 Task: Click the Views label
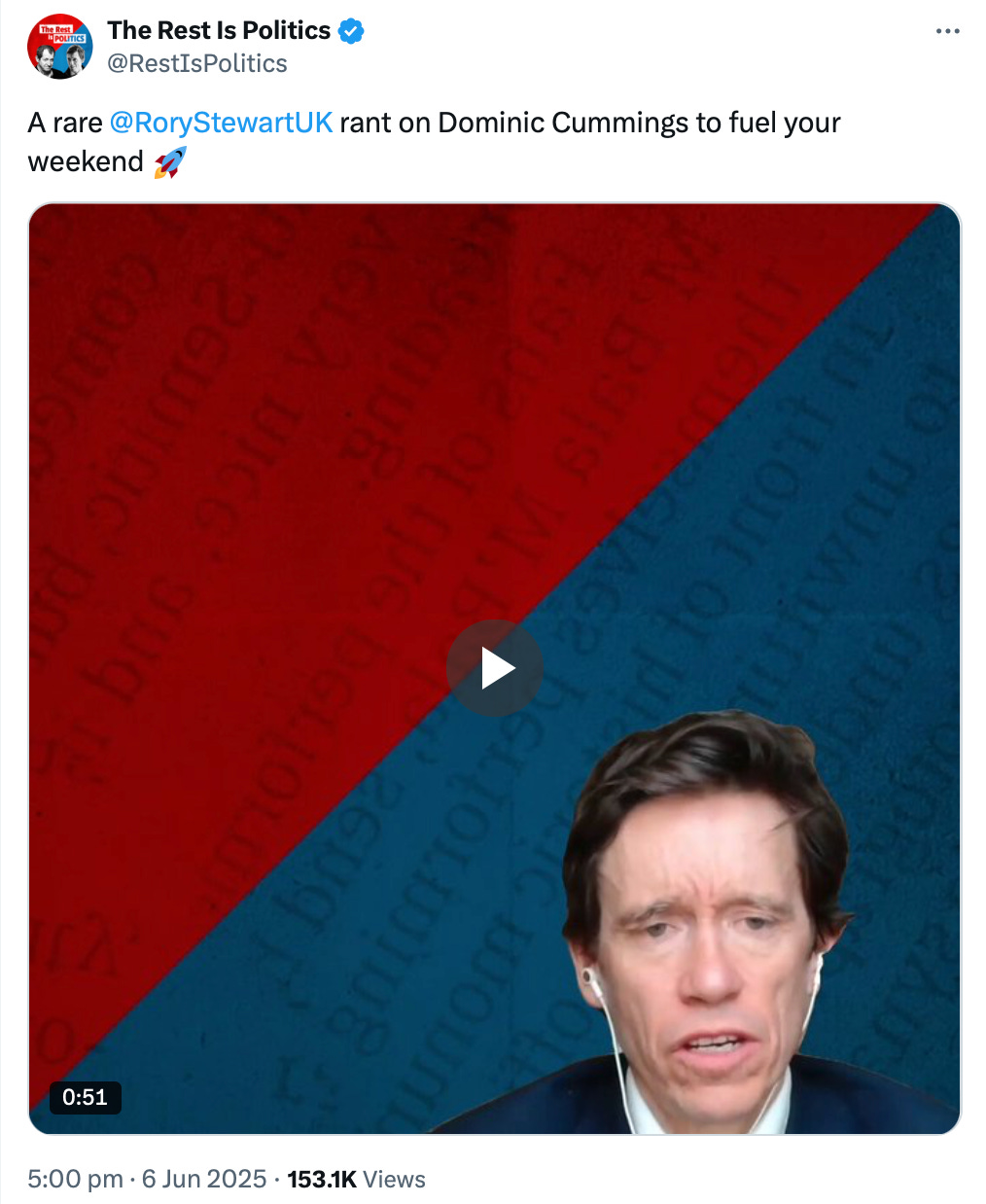point(394,1179)
